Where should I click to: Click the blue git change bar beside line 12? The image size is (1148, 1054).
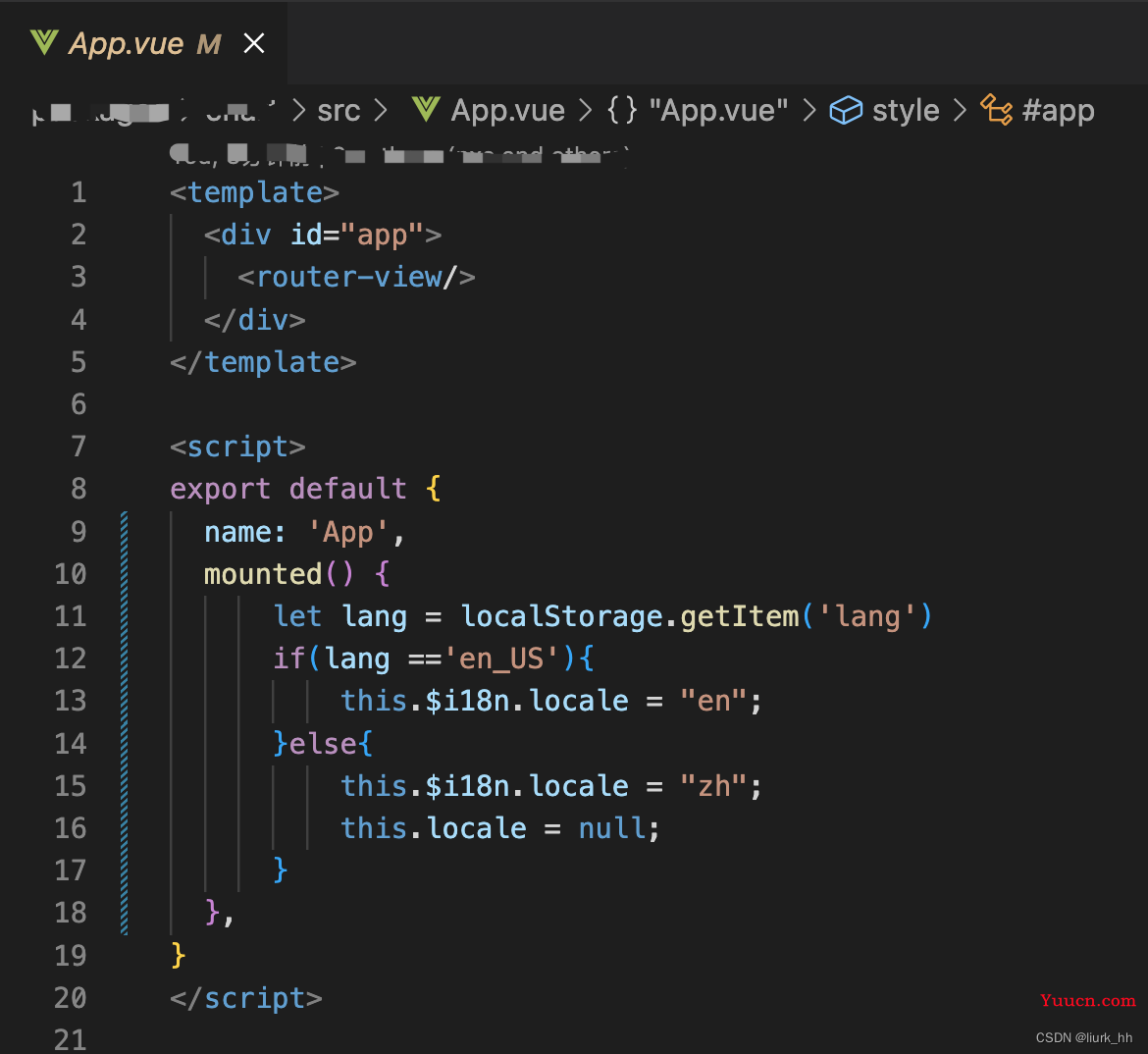[x=125, y=659]
